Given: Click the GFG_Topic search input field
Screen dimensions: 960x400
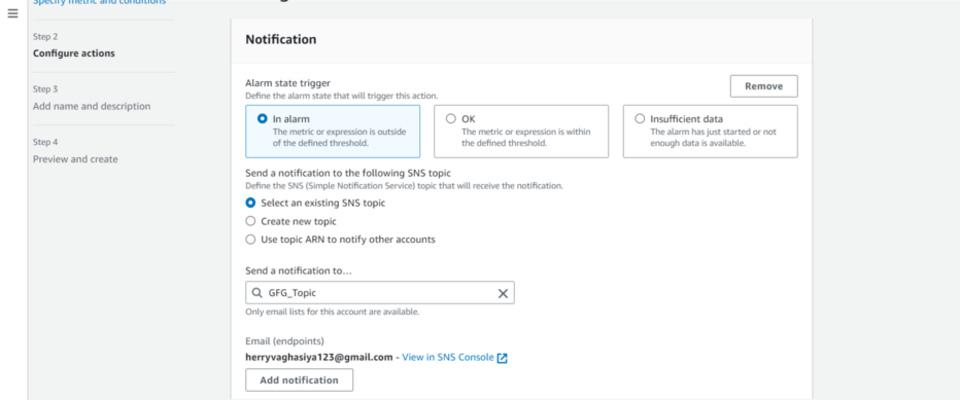Looking at the screenshot, I should [x=380, y=293].
